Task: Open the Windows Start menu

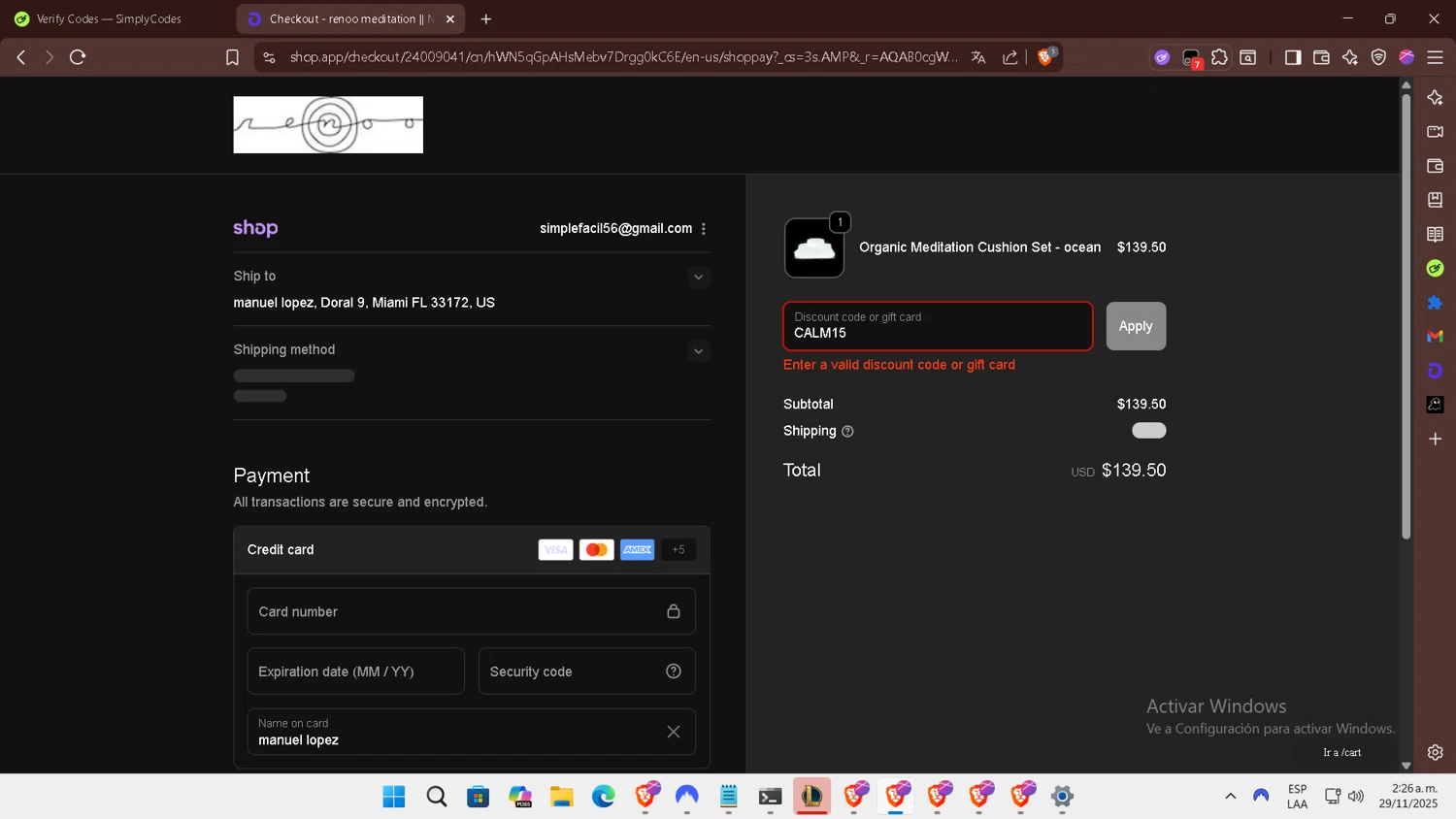Action: coord(394,797)
